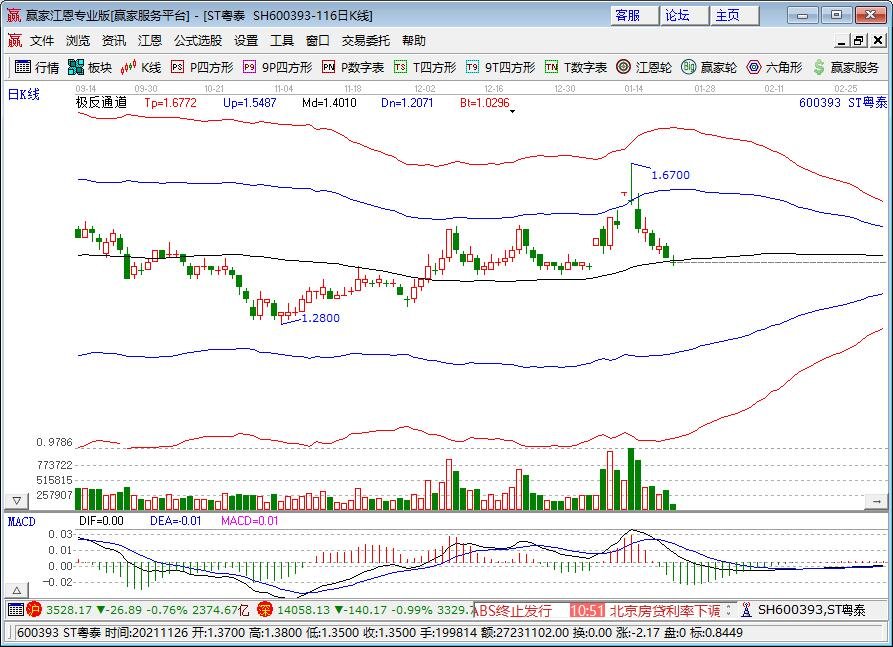This screenshot has height=647, width=893.
Task: Open the 浏览 menu
Action: tap(77, 40)
